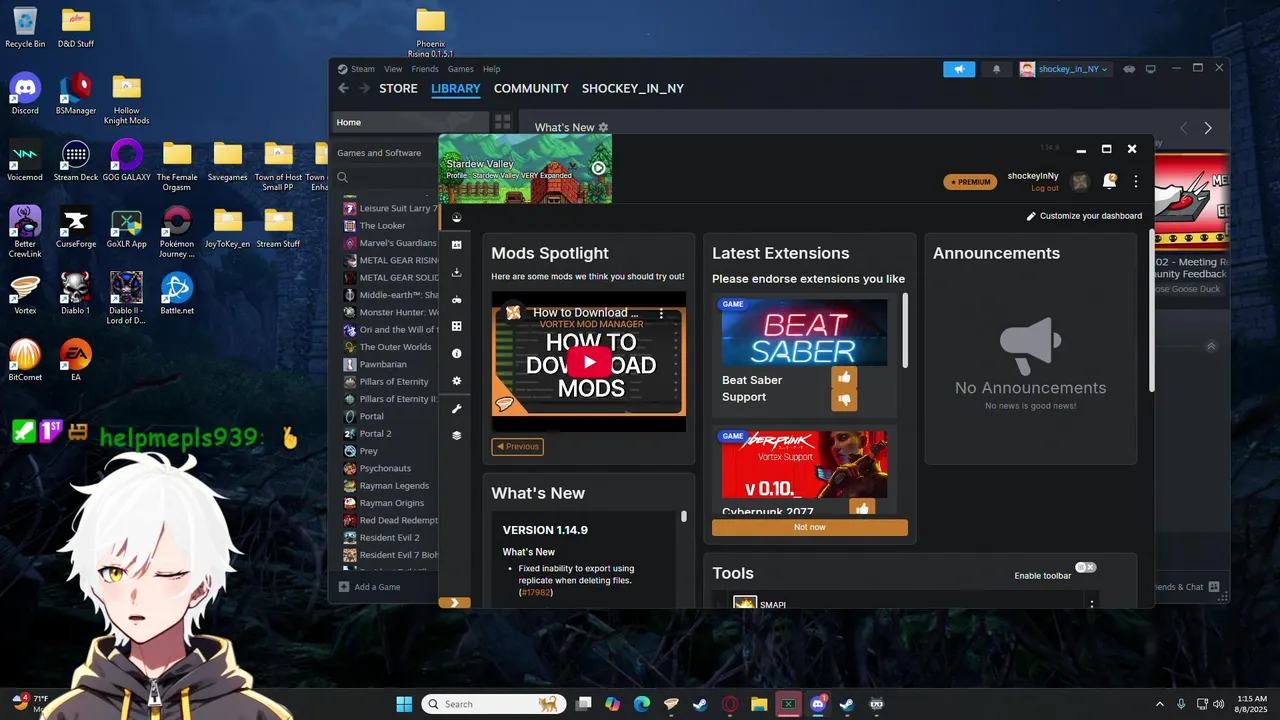1280x720 pixels.
Task: Click shockeyInNy user avatar in Vortex
Action: tap(1080, 182)
